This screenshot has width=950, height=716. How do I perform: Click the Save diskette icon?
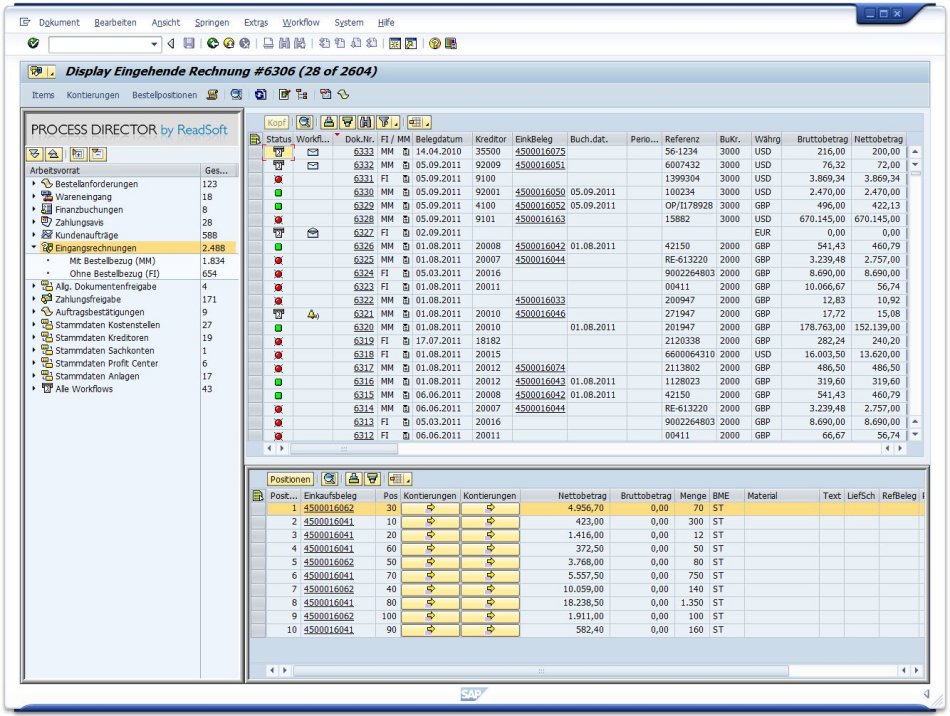[189, 44]
